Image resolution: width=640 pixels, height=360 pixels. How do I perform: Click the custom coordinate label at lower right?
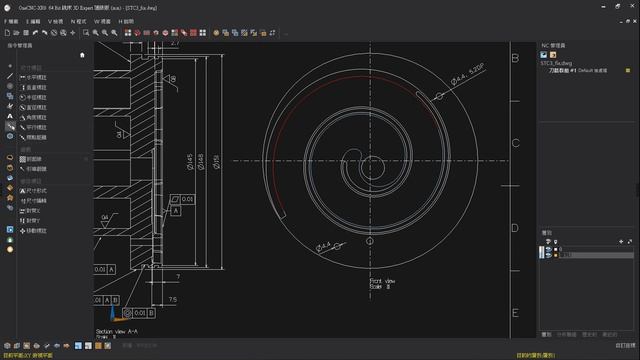625,346
